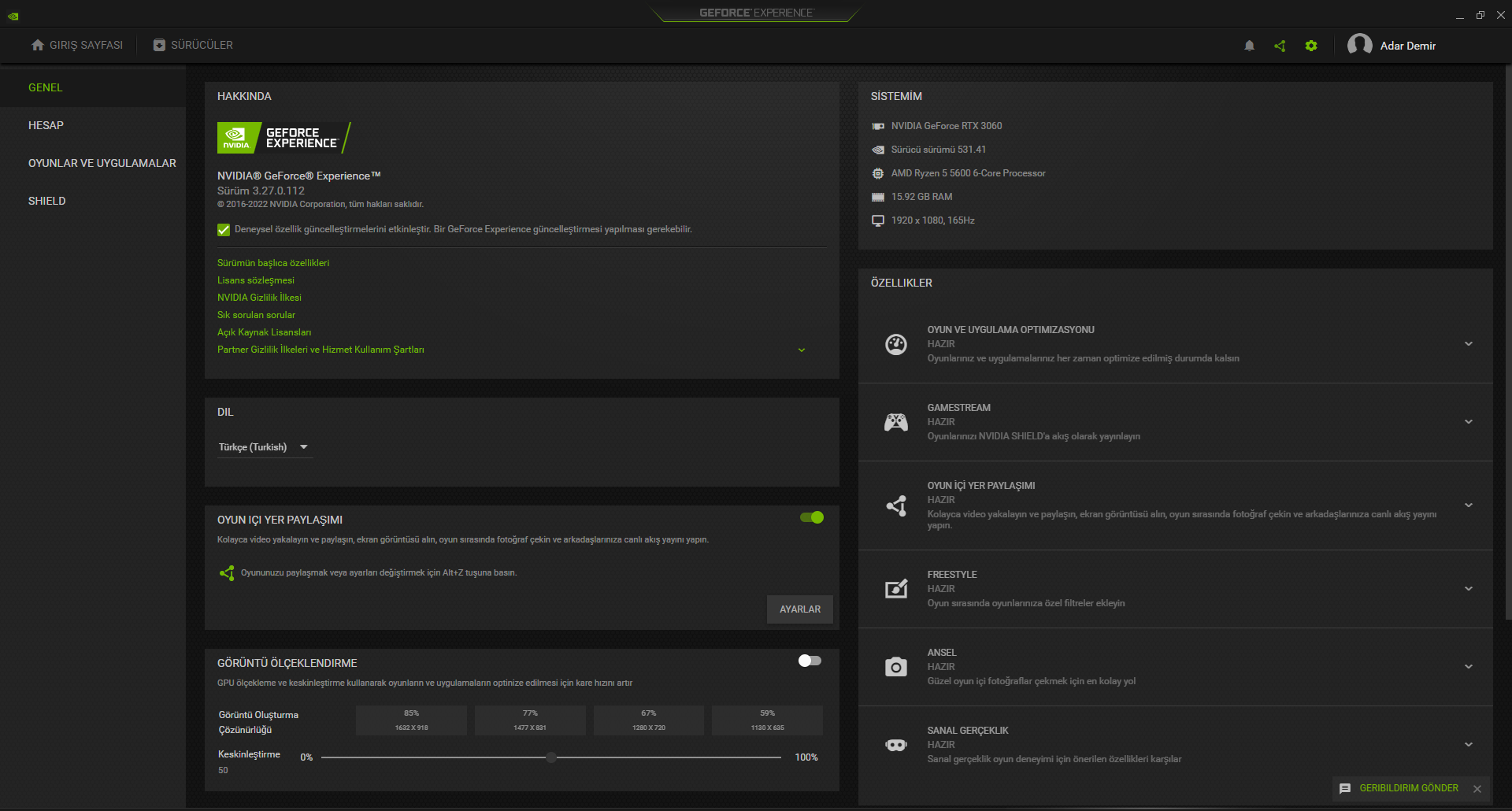Expand the GAMESTREAM feature row

click(1469, 422)
